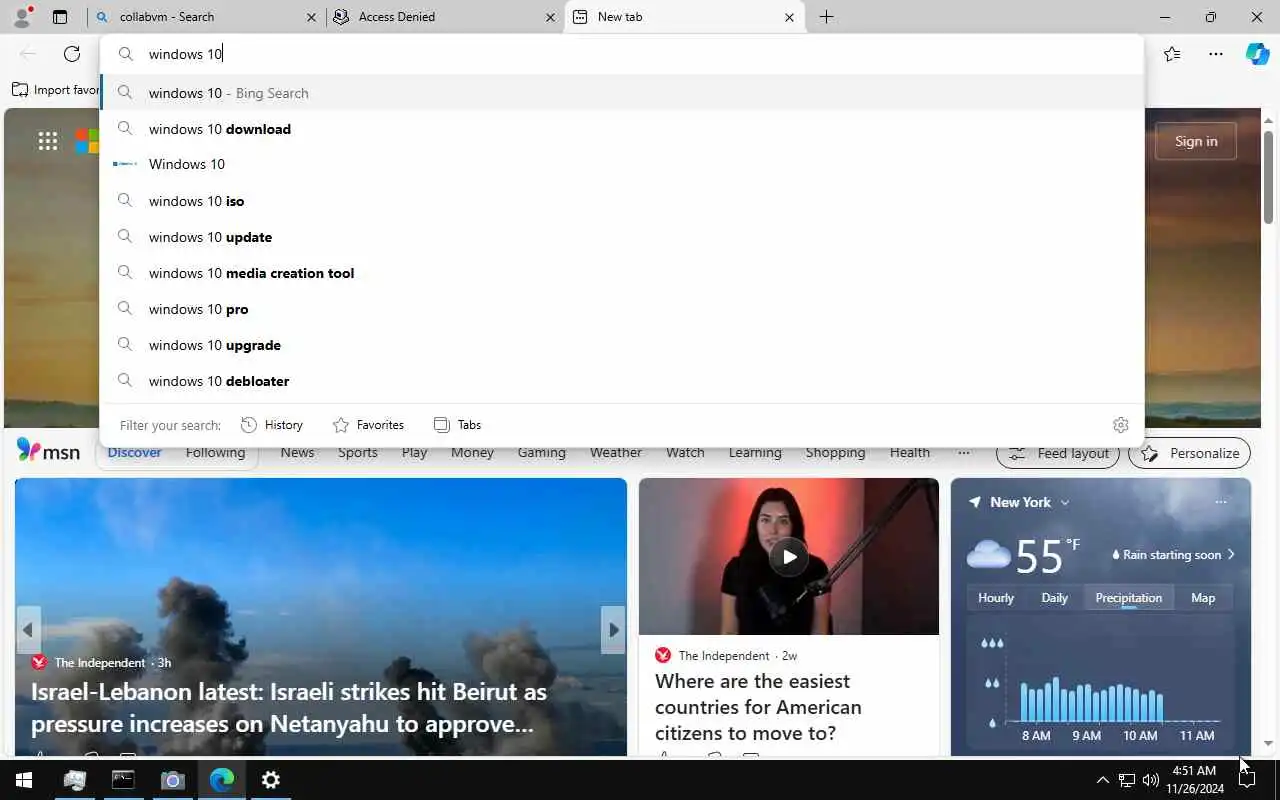The height and width of the screenshot is (800, 1280).
Task: Select 'windows 10 update' suggestion
Action: point(621,237)
